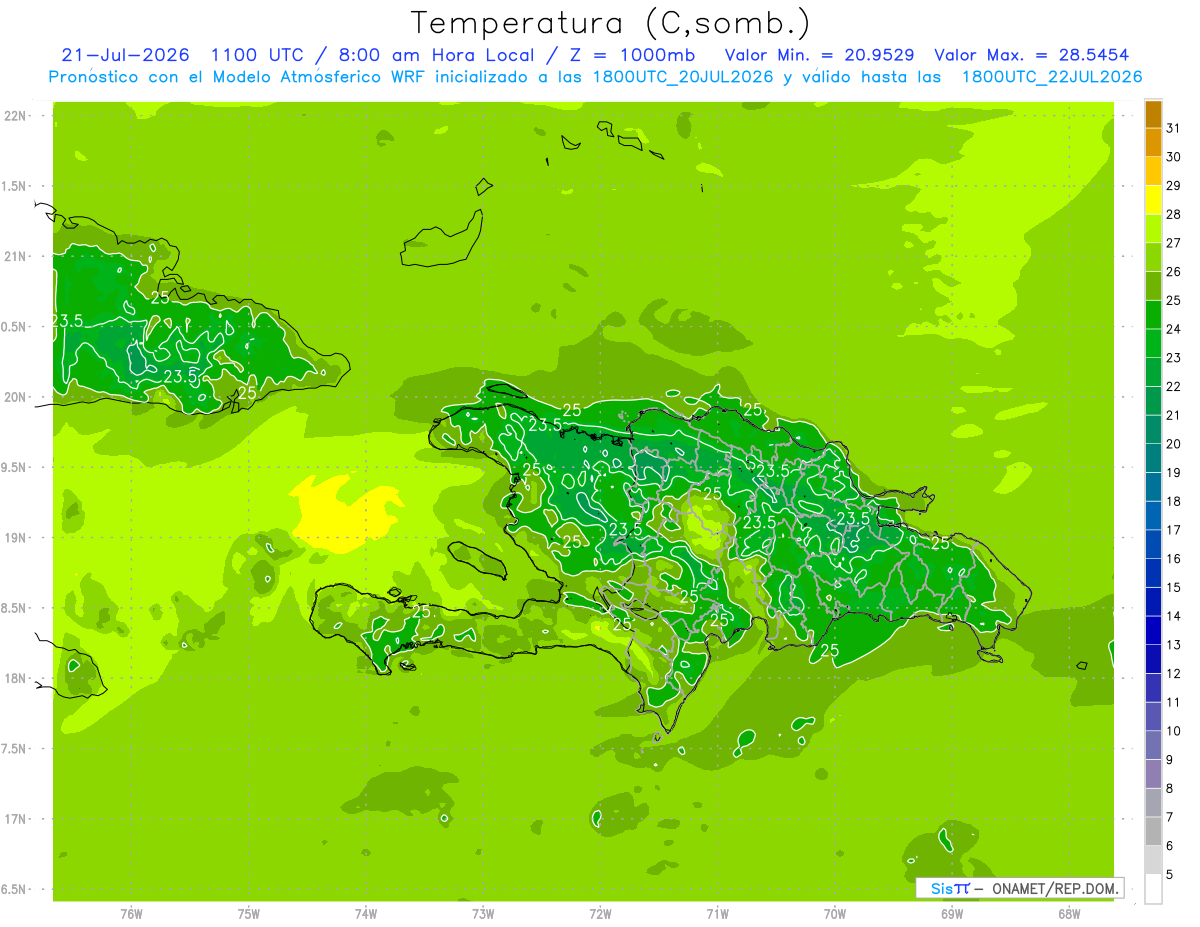This screenshot has height=927, width=1200.
Task: Click the legend value "9"
Action: [1170, 760]
